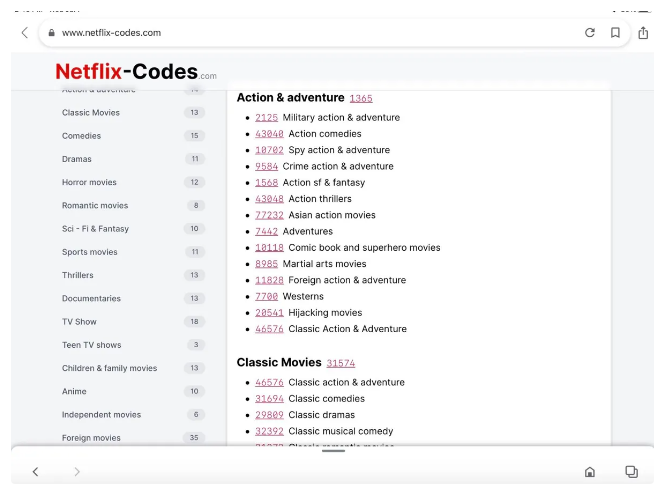
Task: Open Foreign movies sidebar category
Action: pyautogui.click(x=91, y=438)
